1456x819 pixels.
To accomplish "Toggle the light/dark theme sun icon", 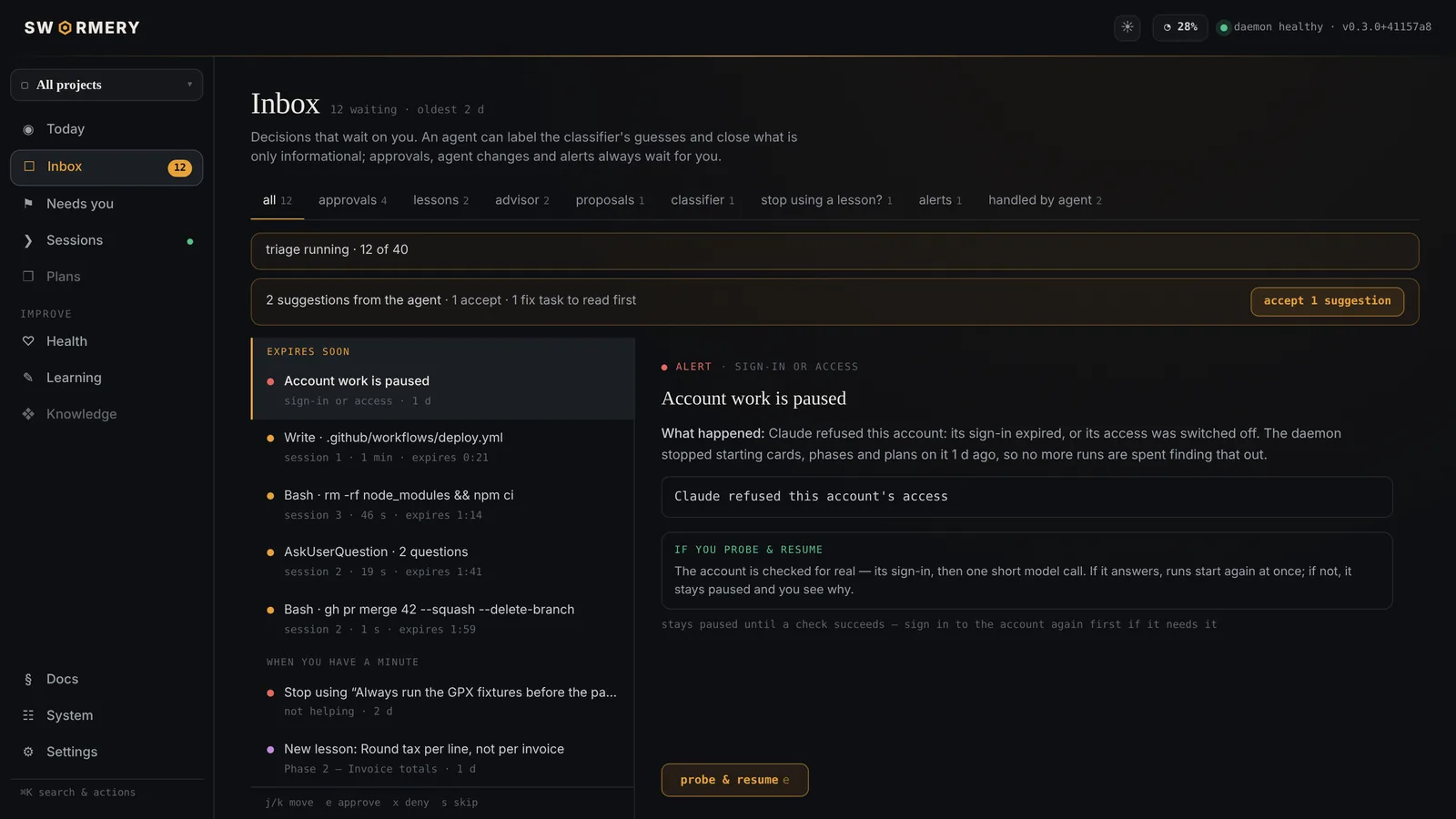I will 1127,27.
